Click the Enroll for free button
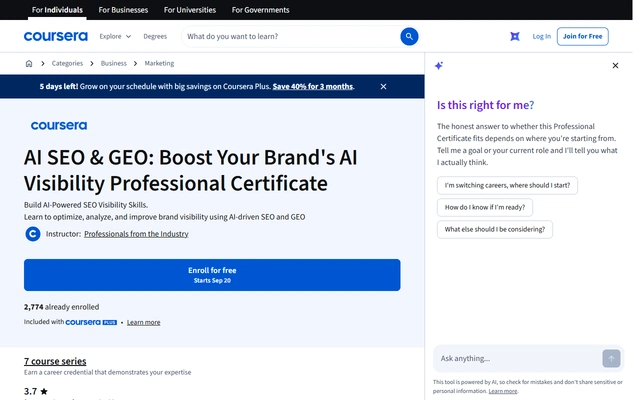Image resolution: width=640 pixels, height=400 pixels. pos(212,275)
